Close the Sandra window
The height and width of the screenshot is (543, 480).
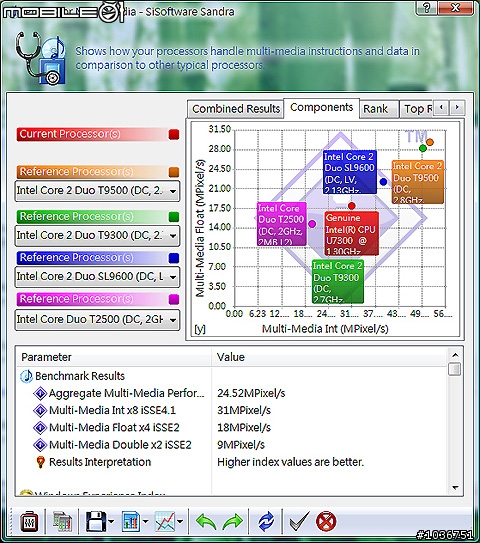click(456, 8)
